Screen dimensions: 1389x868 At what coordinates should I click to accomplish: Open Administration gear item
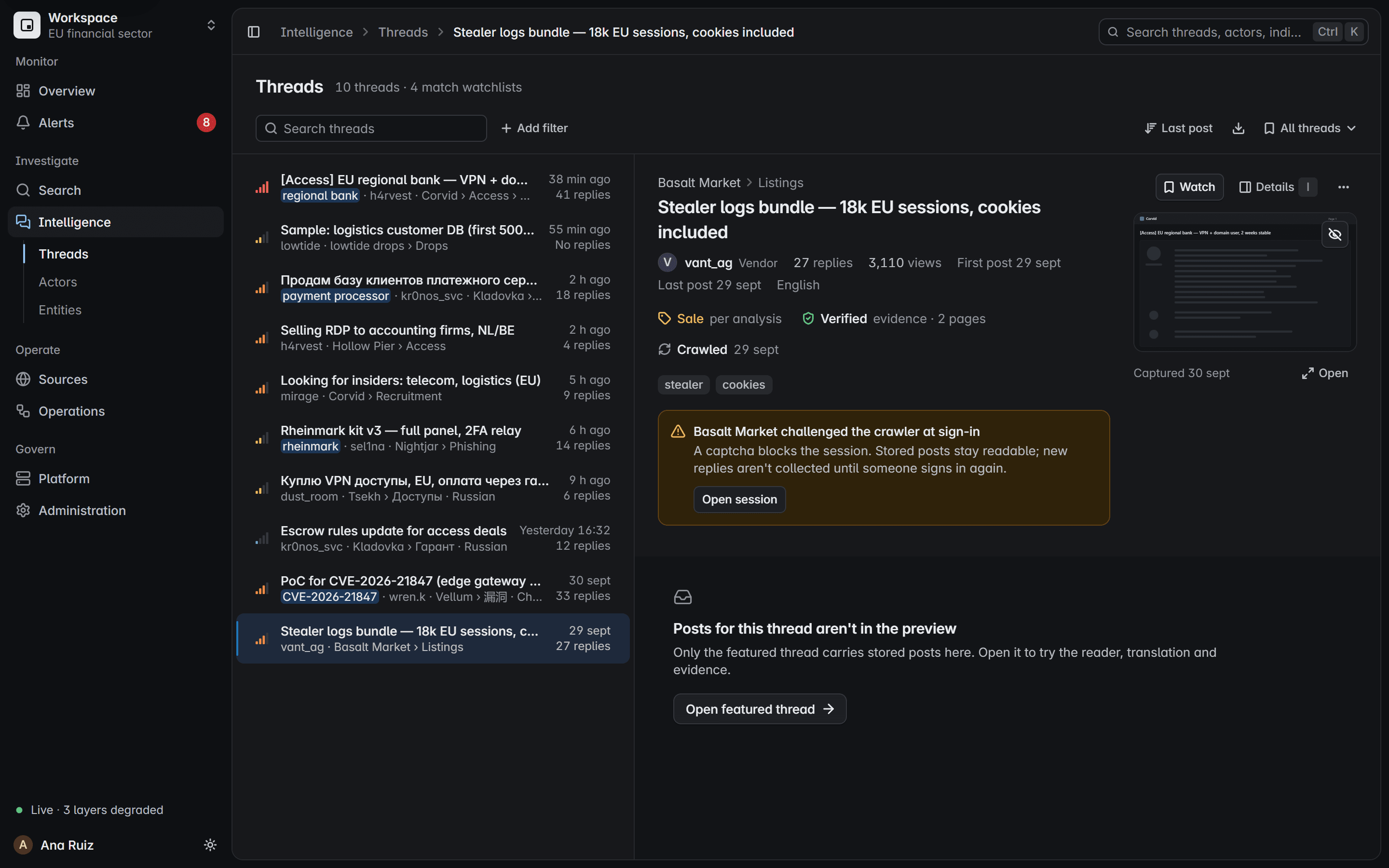click(x=115, y=510)
